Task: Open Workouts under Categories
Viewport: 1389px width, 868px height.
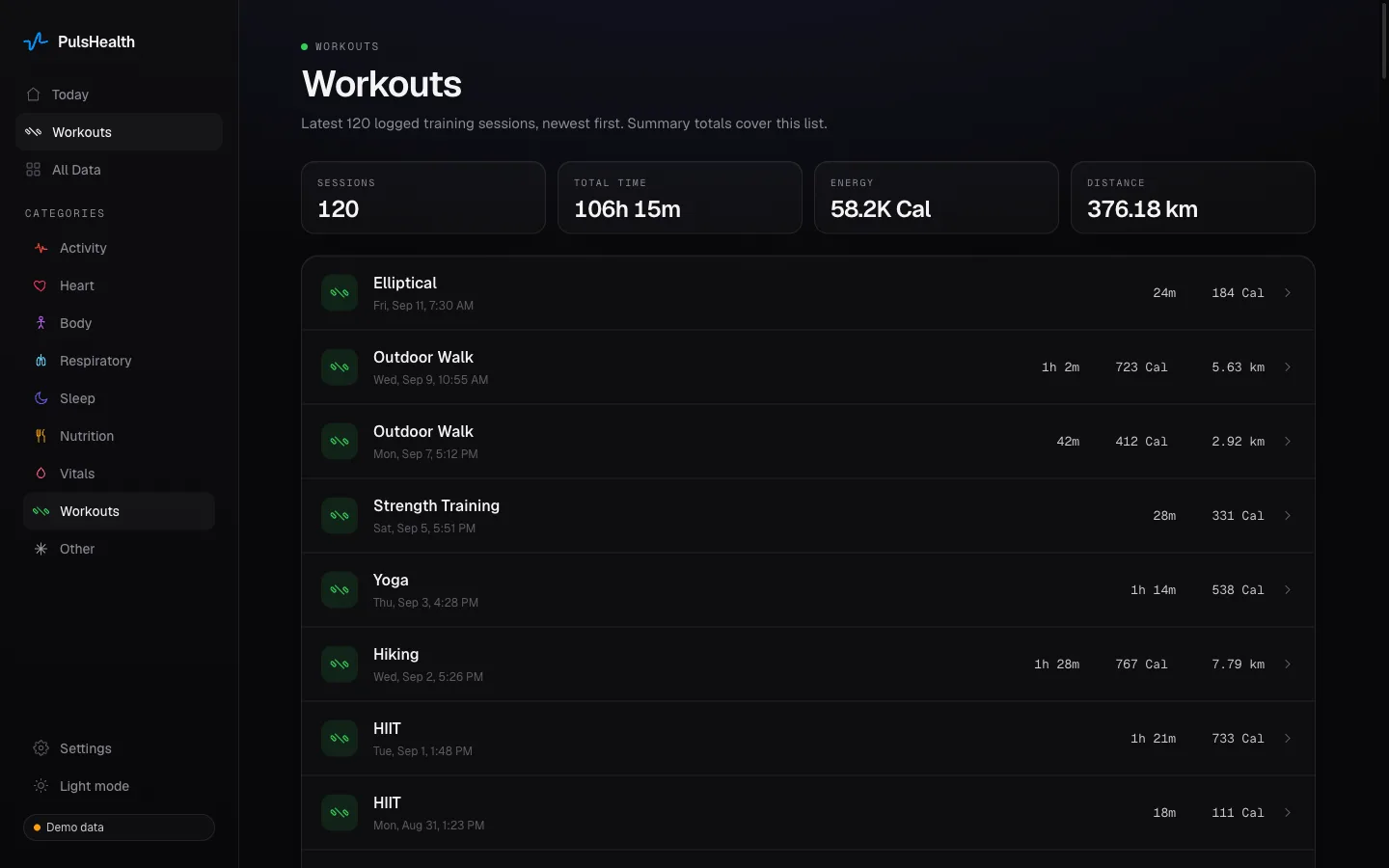Action: (x=119, y=511)
